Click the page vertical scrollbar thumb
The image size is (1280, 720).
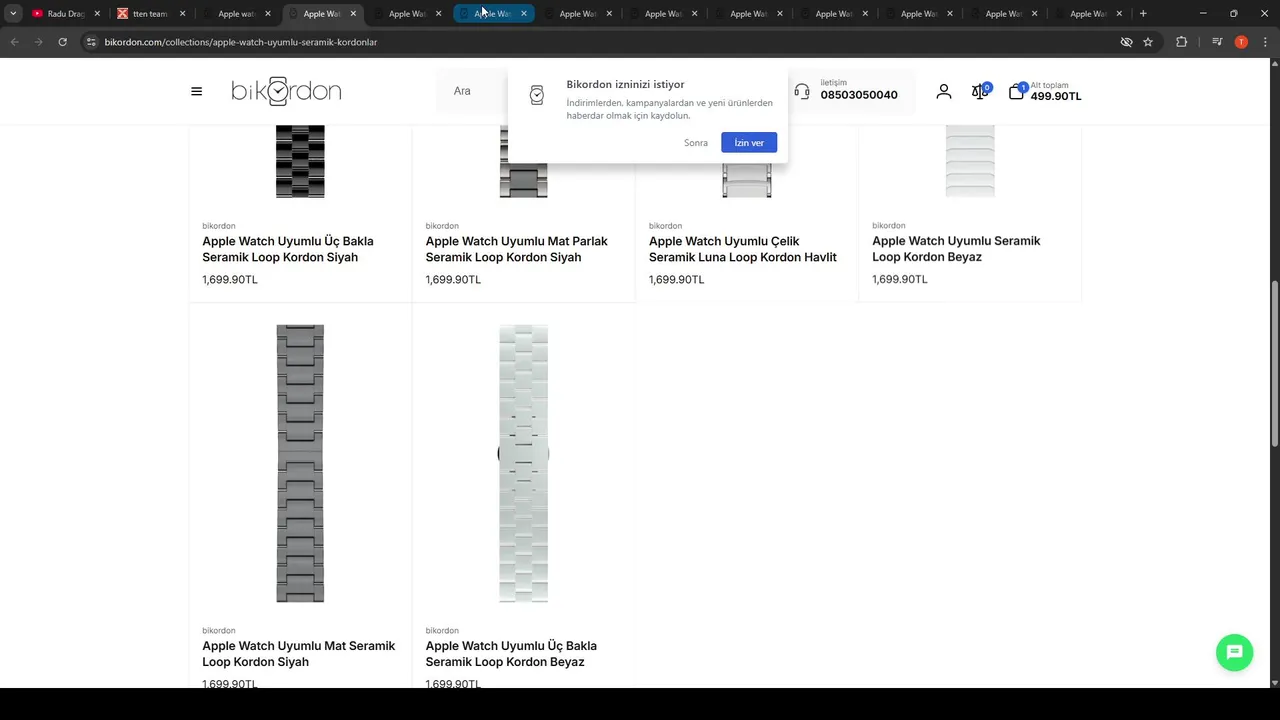click(1274, 364)
